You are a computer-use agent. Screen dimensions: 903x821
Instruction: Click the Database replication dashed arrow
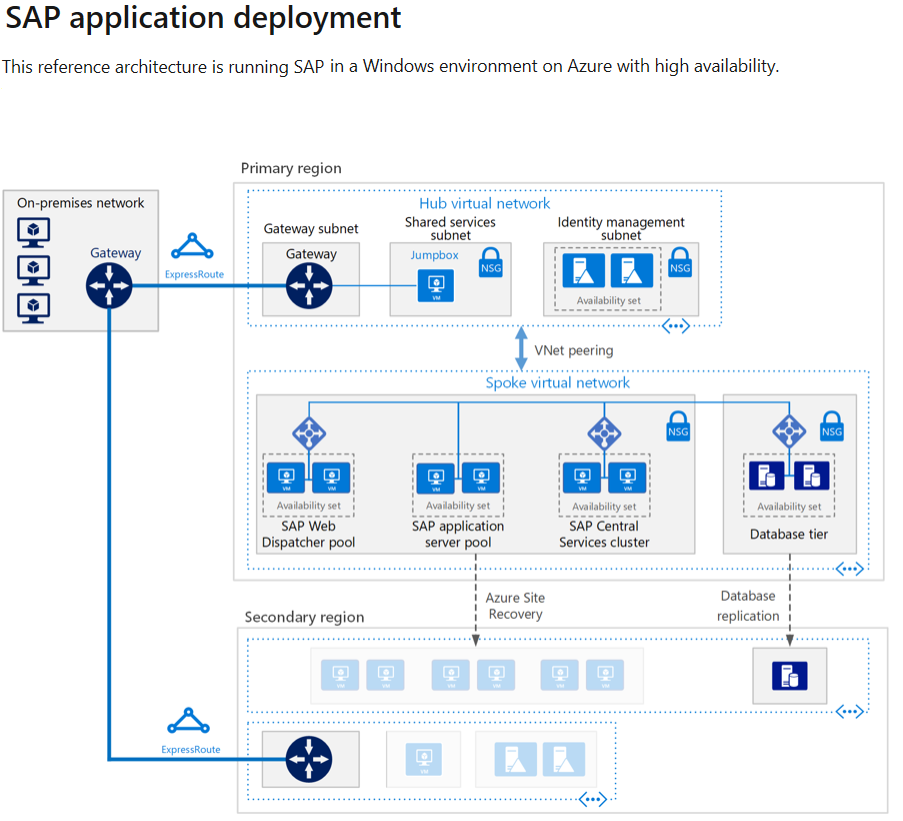click(789, 605)
